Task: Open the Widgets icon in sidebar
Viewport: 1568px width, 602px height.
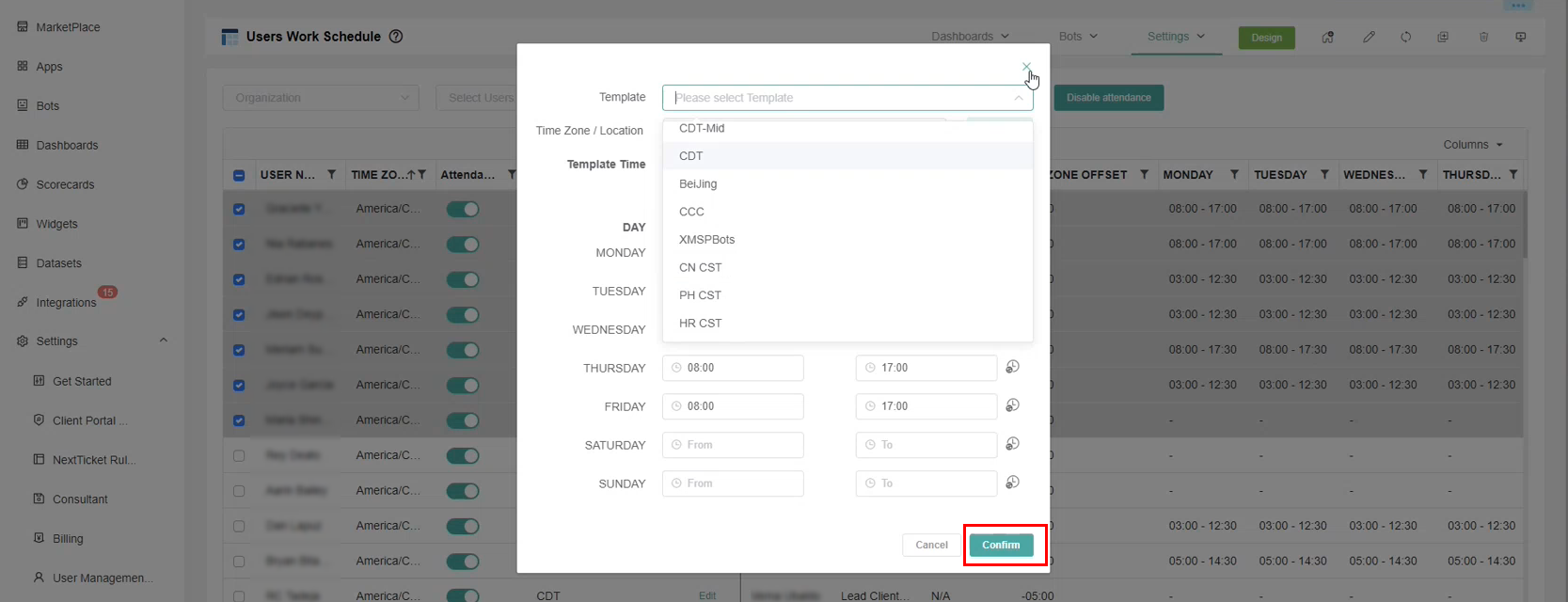Action: pyautogui.click(x=23, y=224)
